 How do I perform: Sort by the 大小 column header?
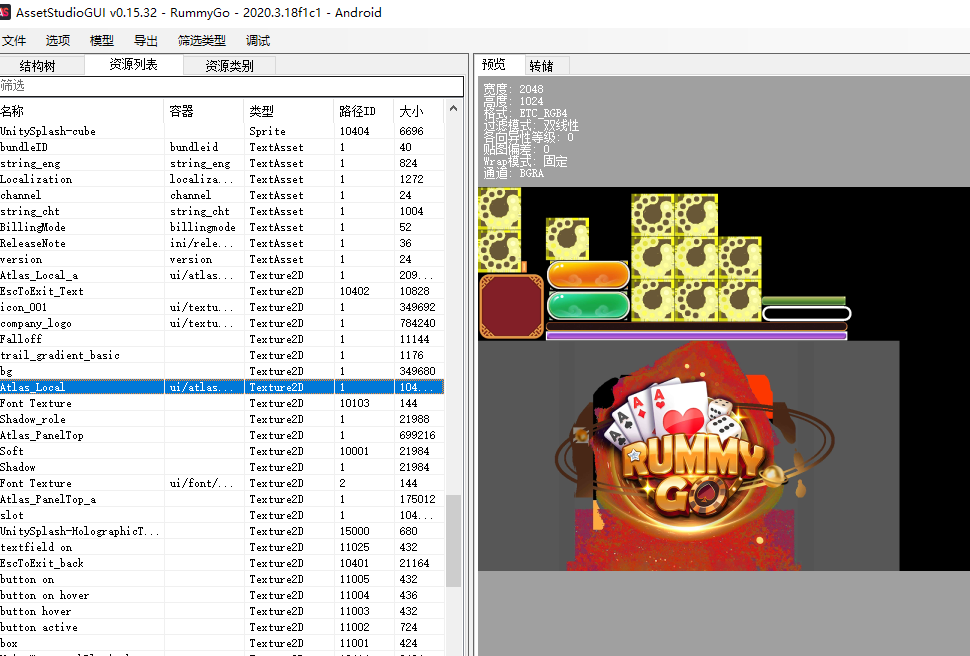(419, 111)
